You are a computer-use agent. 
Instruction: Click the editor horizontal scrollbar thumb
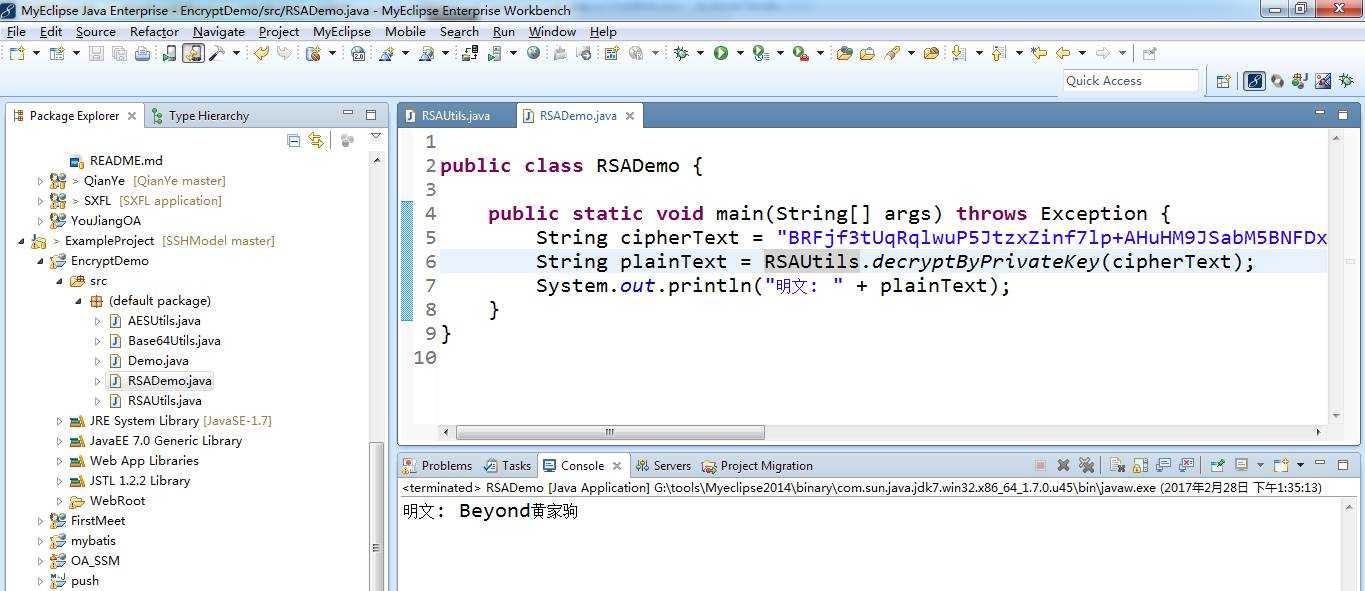[610, 432]
